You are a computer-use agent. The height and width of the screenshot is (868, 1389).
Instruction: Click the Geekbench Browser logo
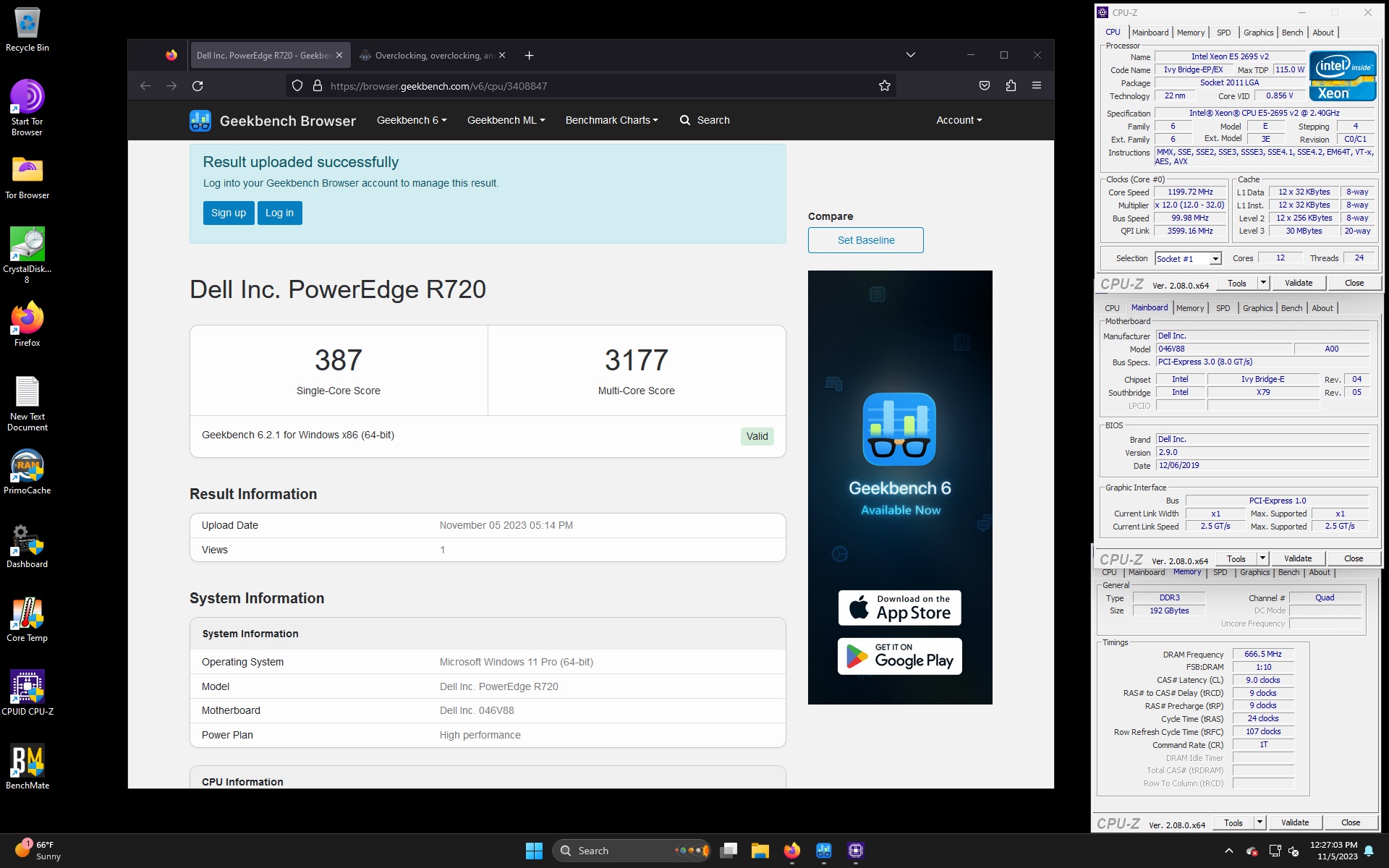273,121
